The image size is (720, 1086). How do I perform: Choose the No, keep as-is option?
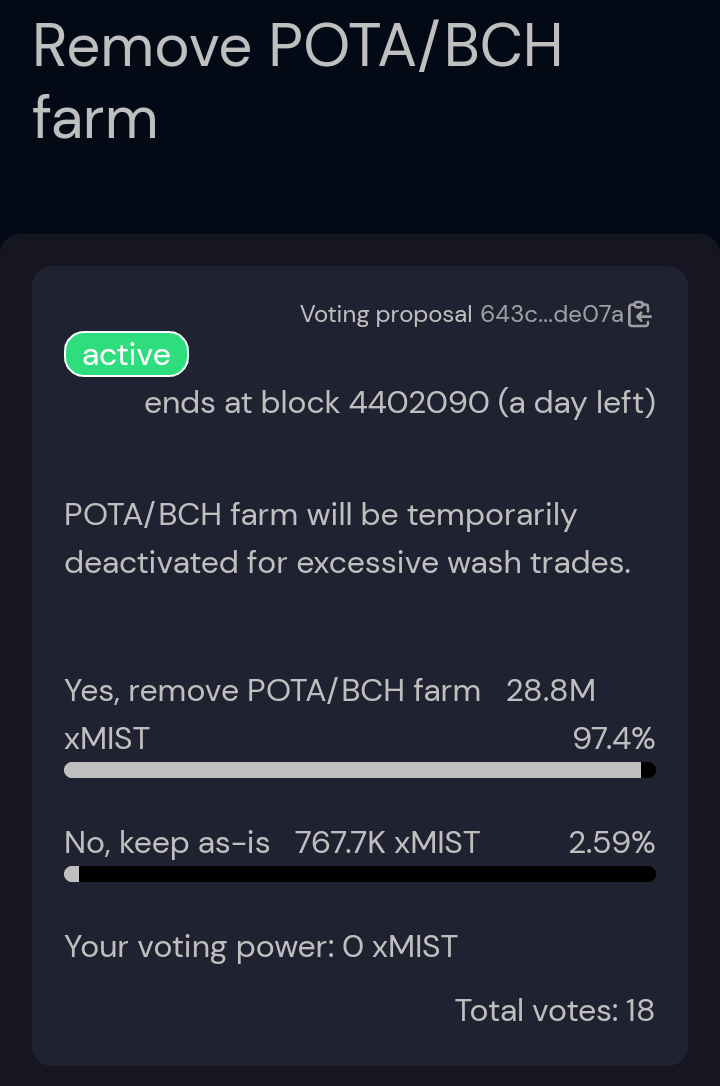coord(167,843)
